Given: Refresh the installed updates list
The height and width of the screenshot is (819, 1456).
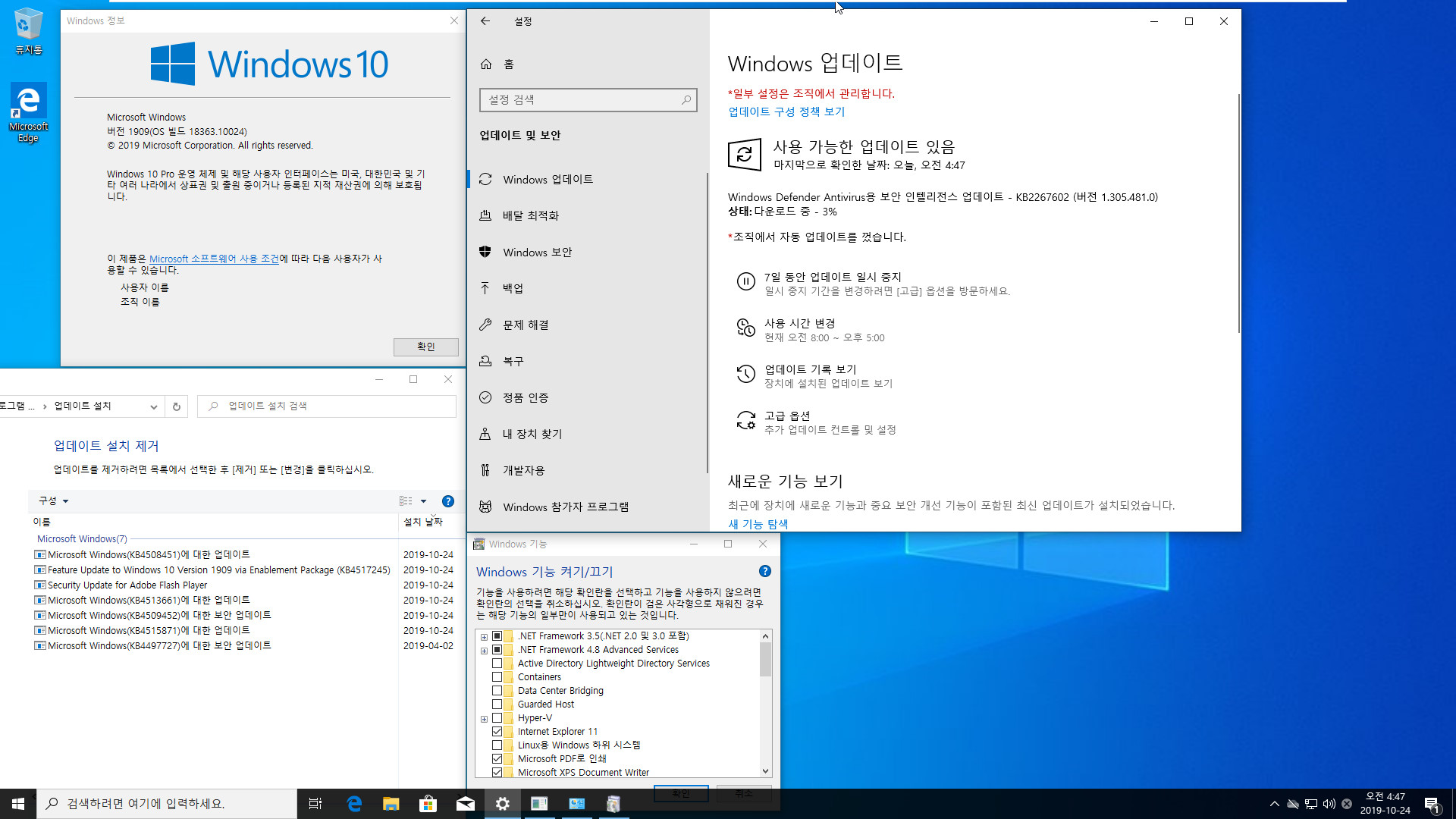Looking at the screenshot, I should pos(176,406).
